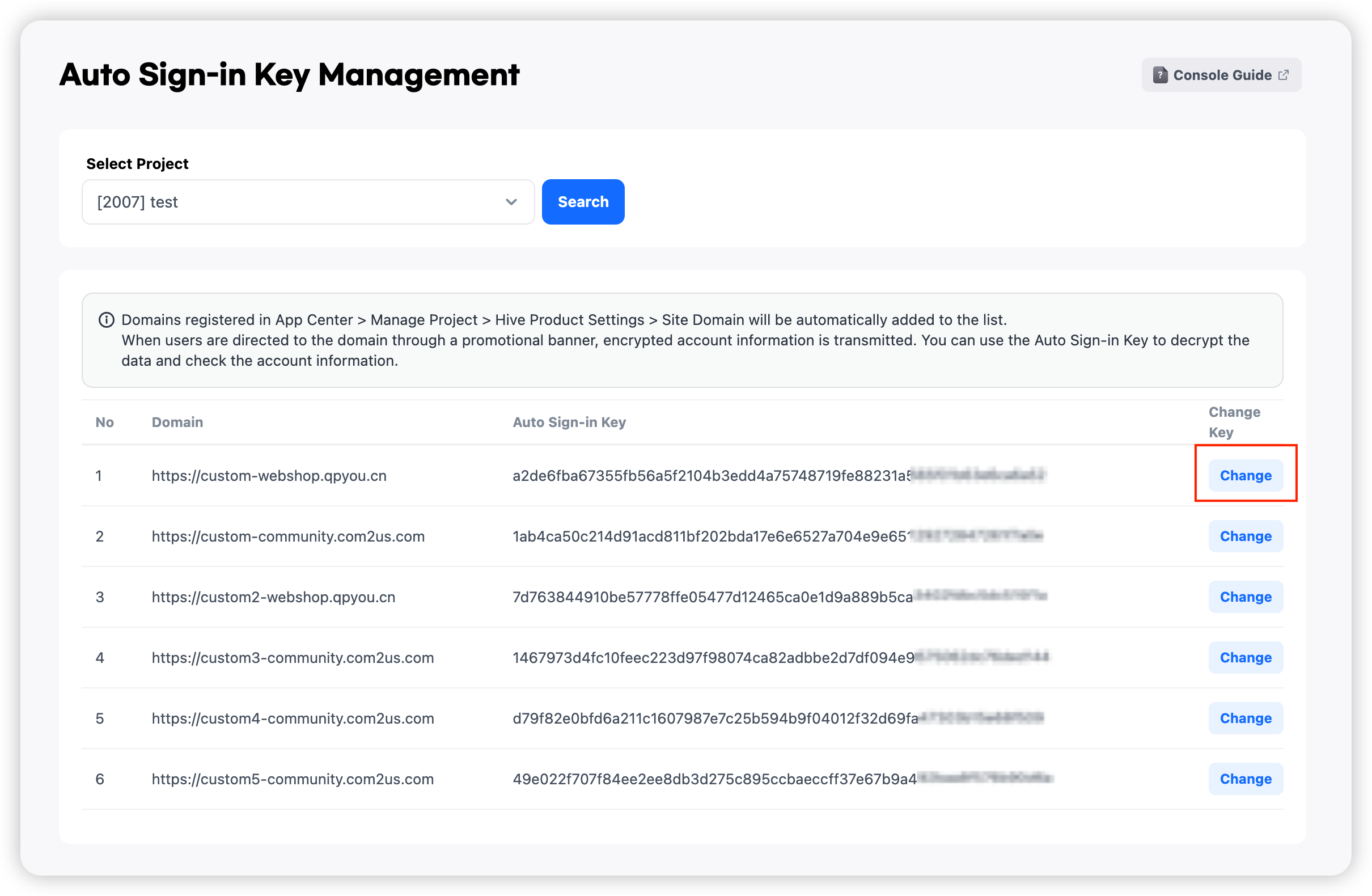Click the Domain column header
Image resolution: width=1372 pixels, height=896 pixels.
177,422
